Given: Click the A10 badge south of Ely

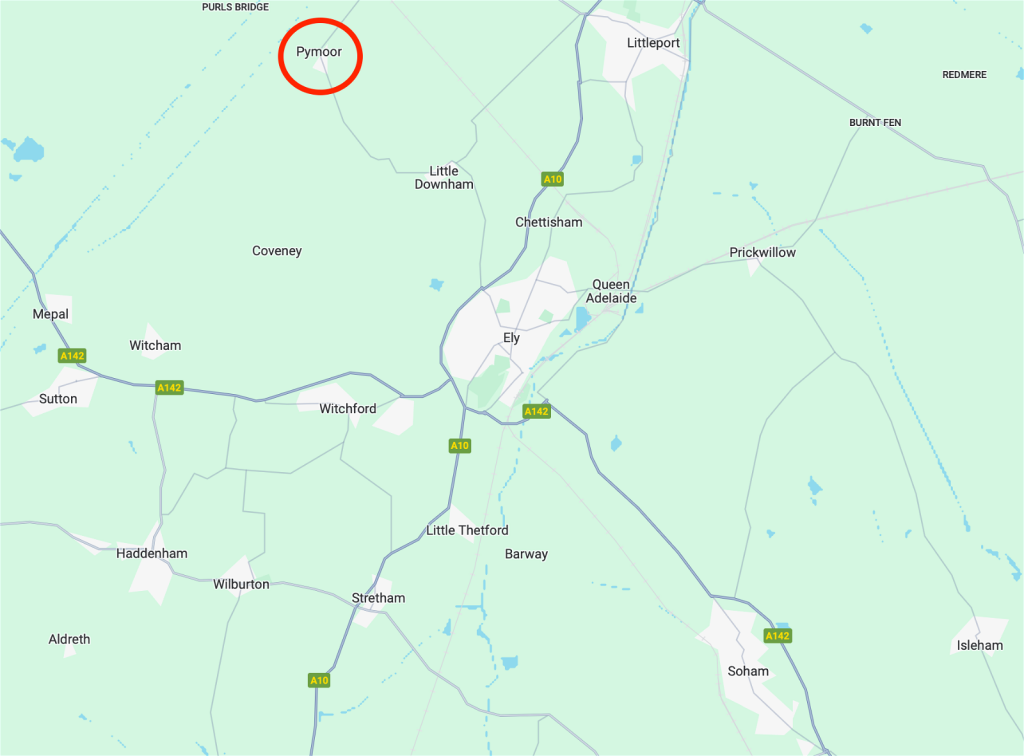Looking at the screenshot, I should pos(460,446).
